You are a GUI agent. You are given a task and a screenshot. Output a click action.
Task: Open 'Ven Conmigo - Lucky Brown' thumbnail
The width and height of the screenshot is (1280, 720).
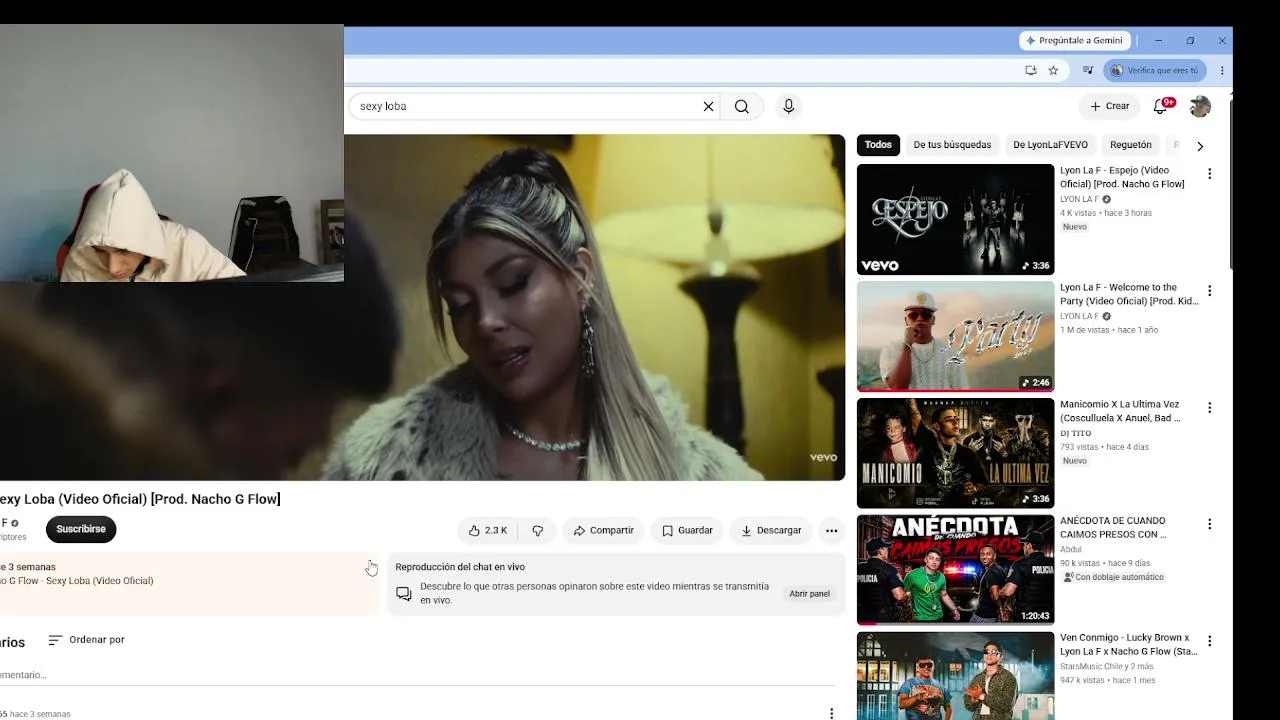(955, 676)
